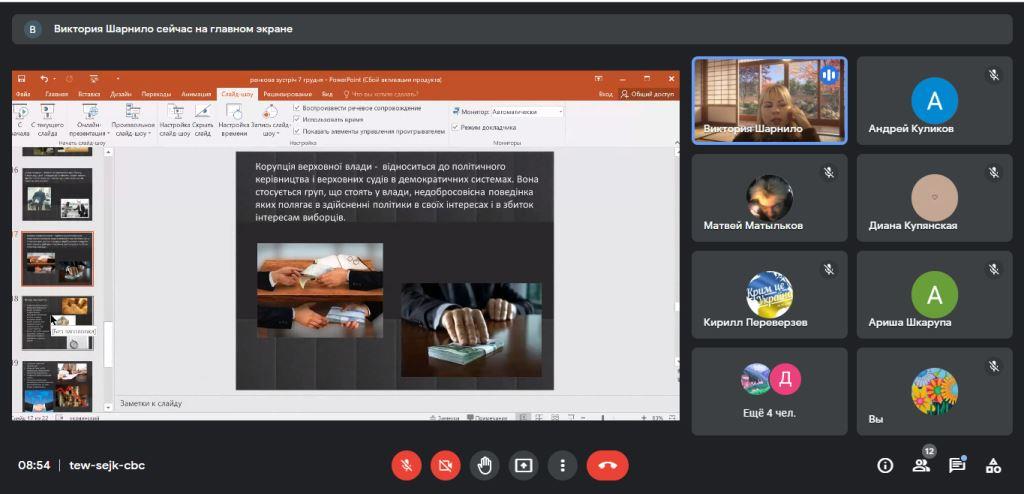Screen dimensions: 1024x494
Task: Select the slide 18 thumbnail
Action: (x=57, y=323)
